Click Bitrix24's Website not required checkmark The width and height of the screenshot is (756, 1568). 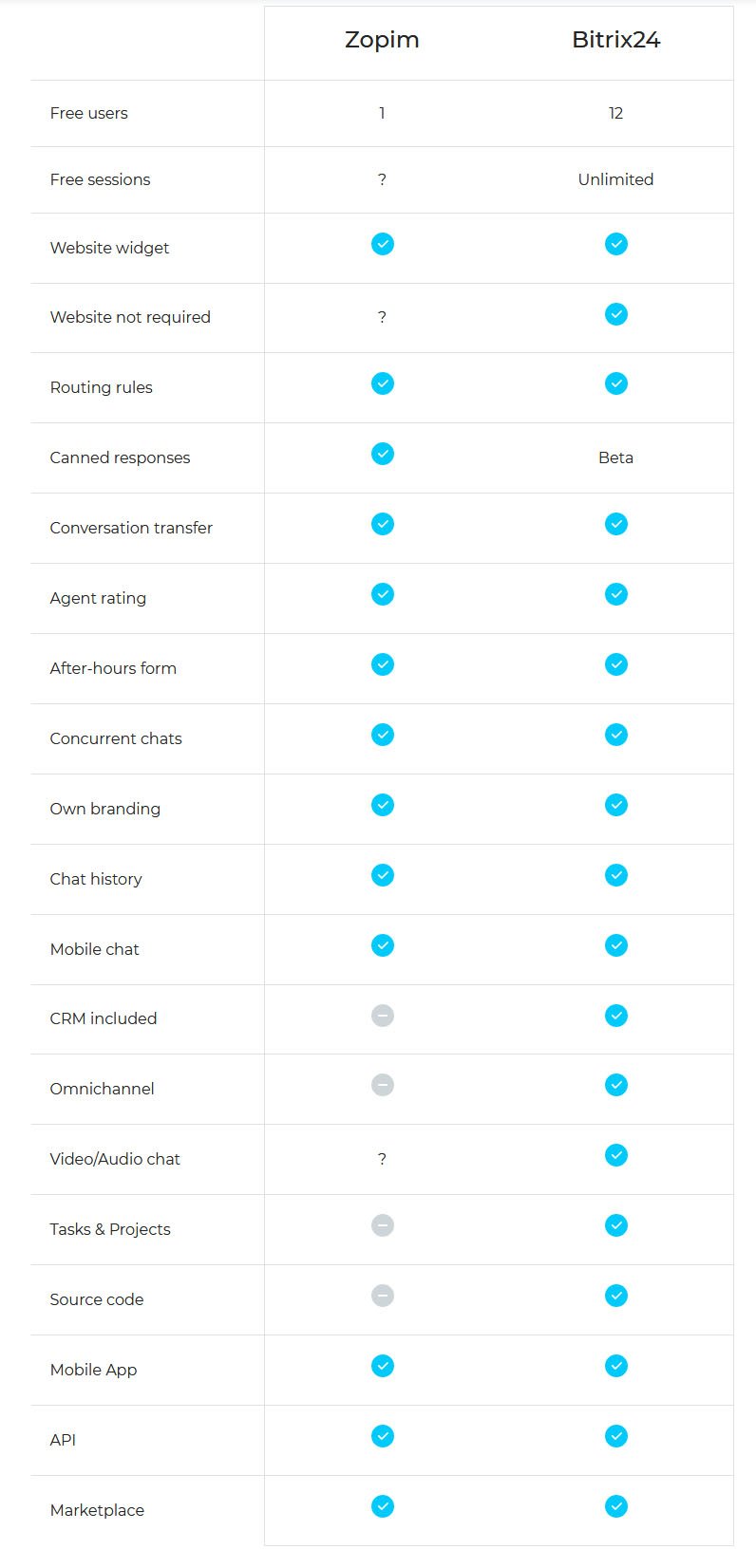[x=615, y=314]
